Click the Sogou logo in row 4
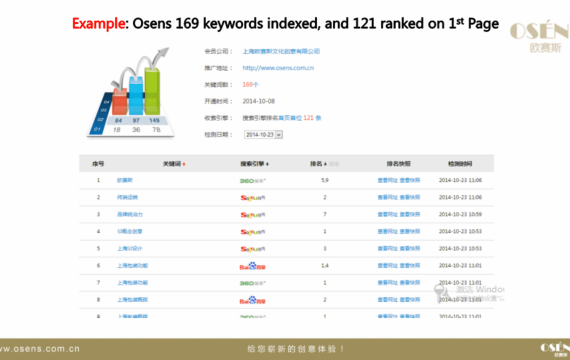This screenshot has width=570, height=360. 253,232
